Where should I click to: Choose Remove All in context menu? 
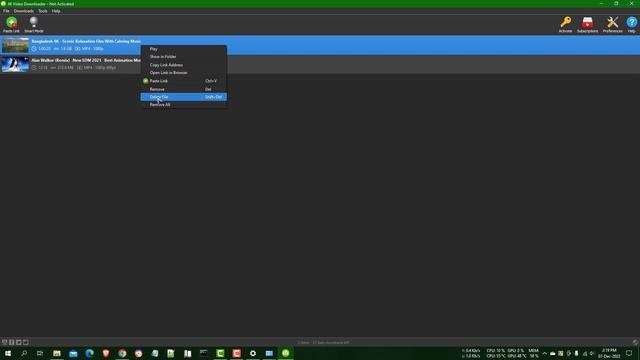[184, 104]
